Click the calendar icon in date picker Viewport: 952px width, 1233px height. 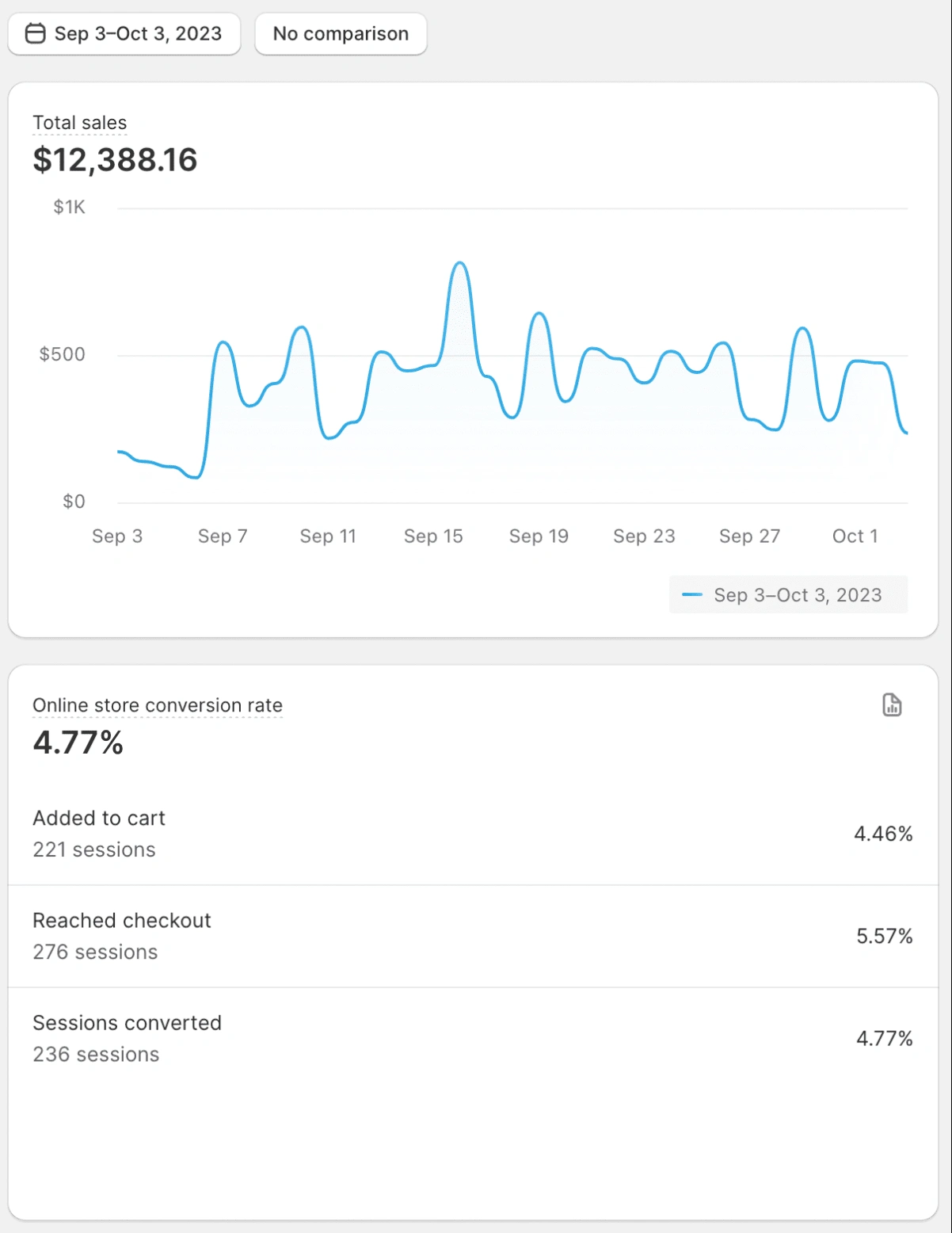[35, 33]
